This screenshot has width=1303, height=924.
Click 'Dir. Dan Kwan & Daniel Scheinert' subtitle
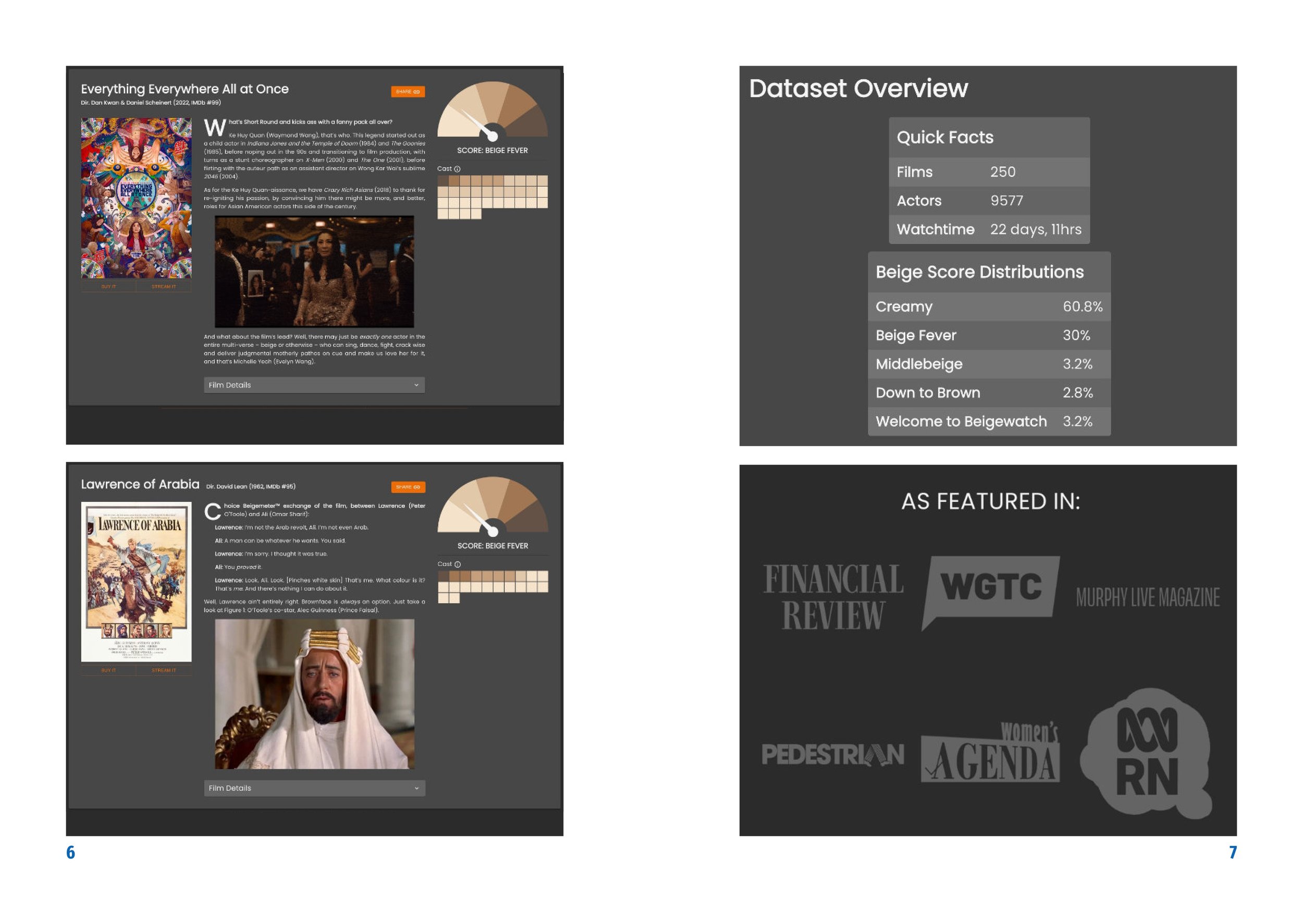pos(151,103)
